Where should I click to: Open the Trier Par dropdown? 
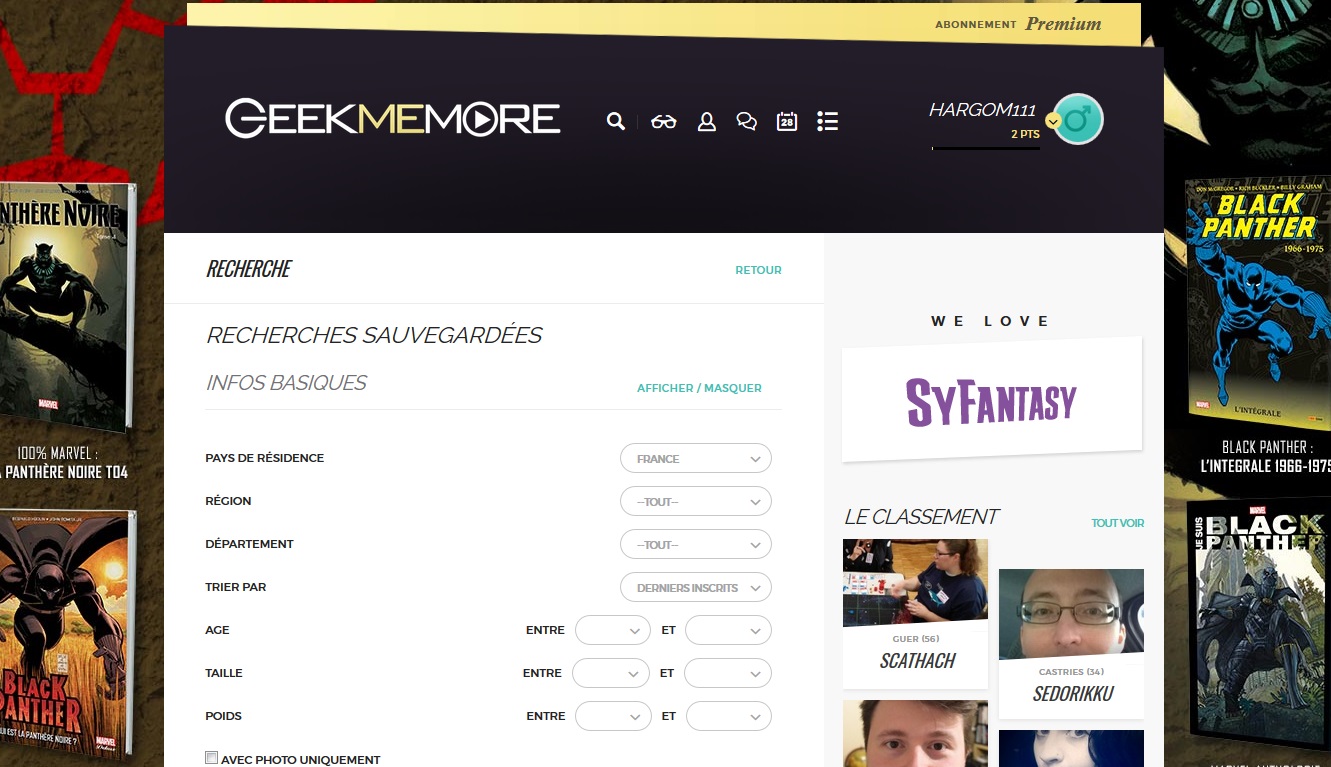pos(696,588)
